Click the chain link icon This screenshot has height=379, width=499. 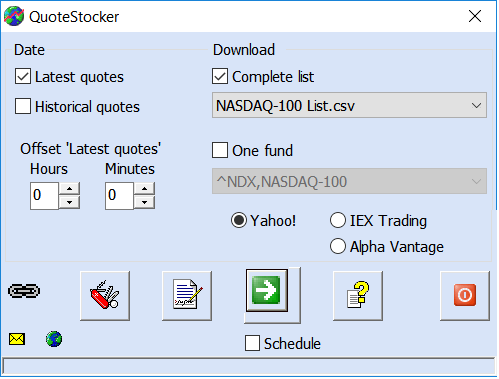click(24, 291)
